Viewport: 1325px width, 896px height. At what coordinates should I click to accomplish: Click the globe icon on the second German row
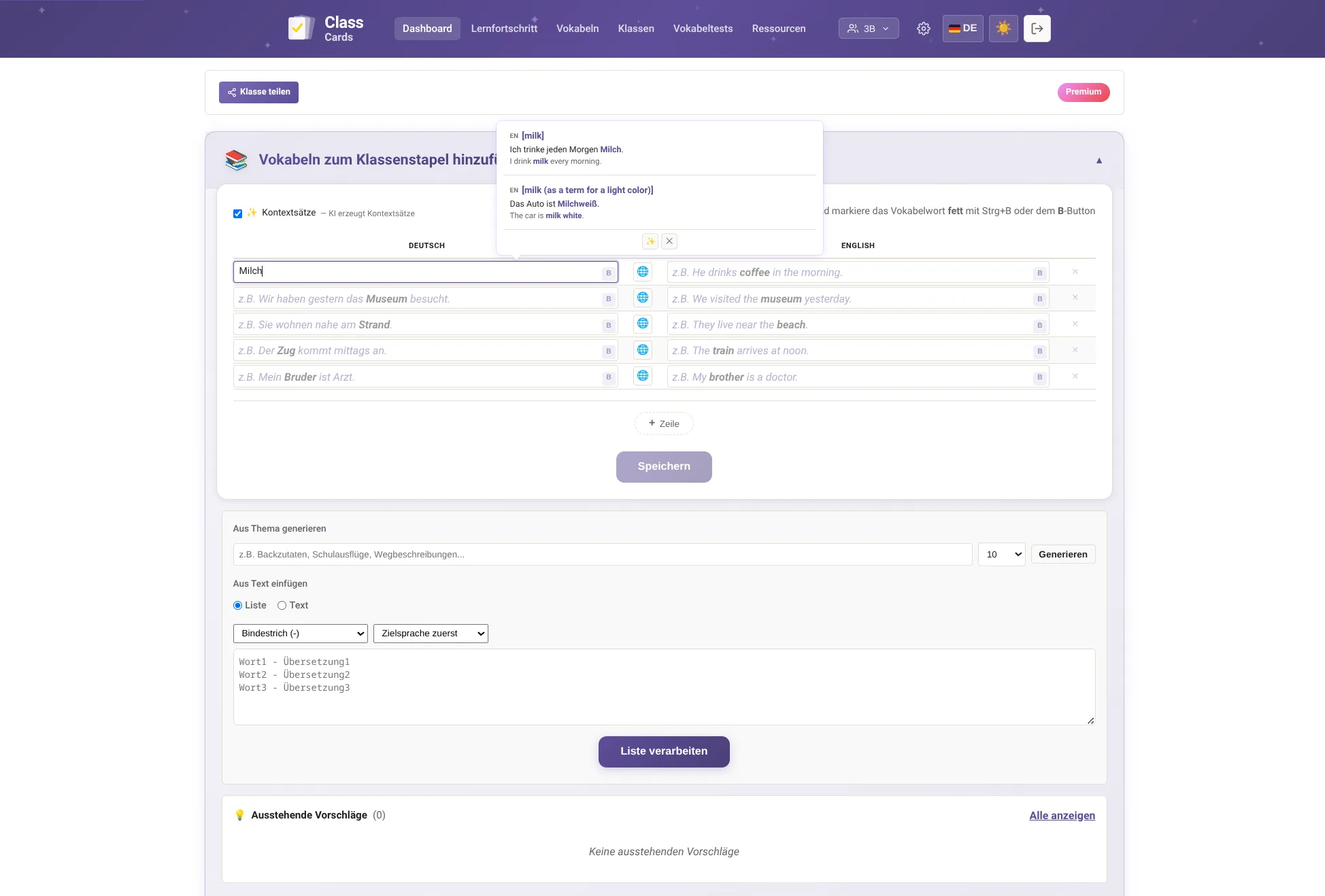point(642,298)
